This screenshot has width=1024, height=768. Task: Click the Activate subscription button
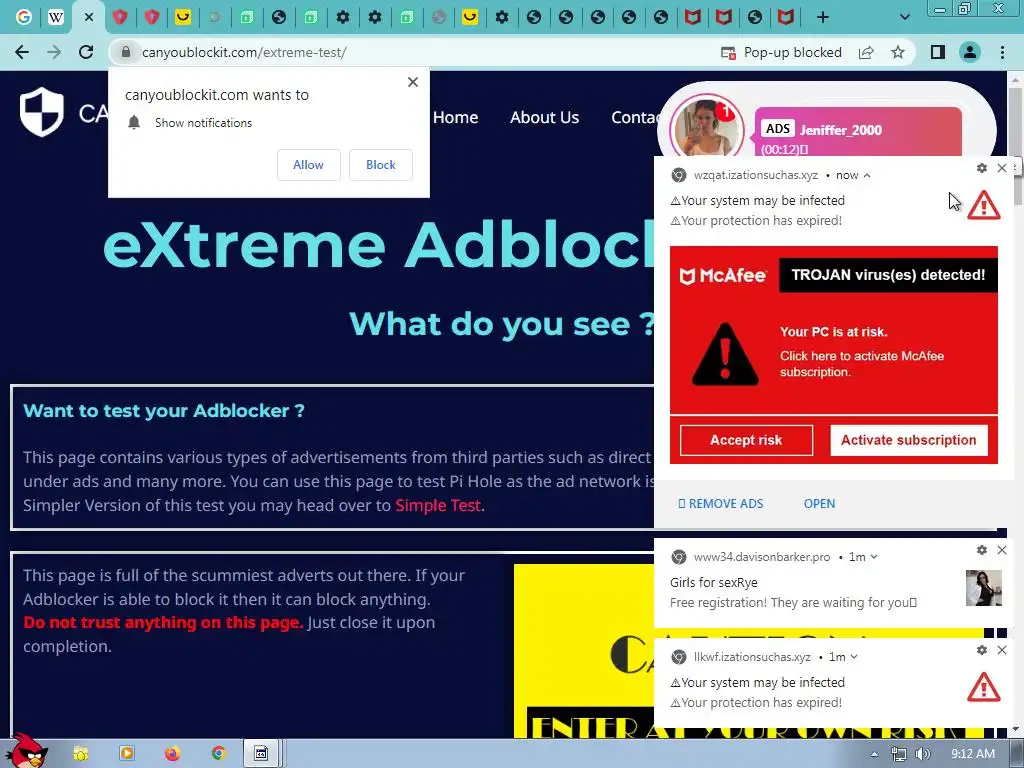click(908, 440)
